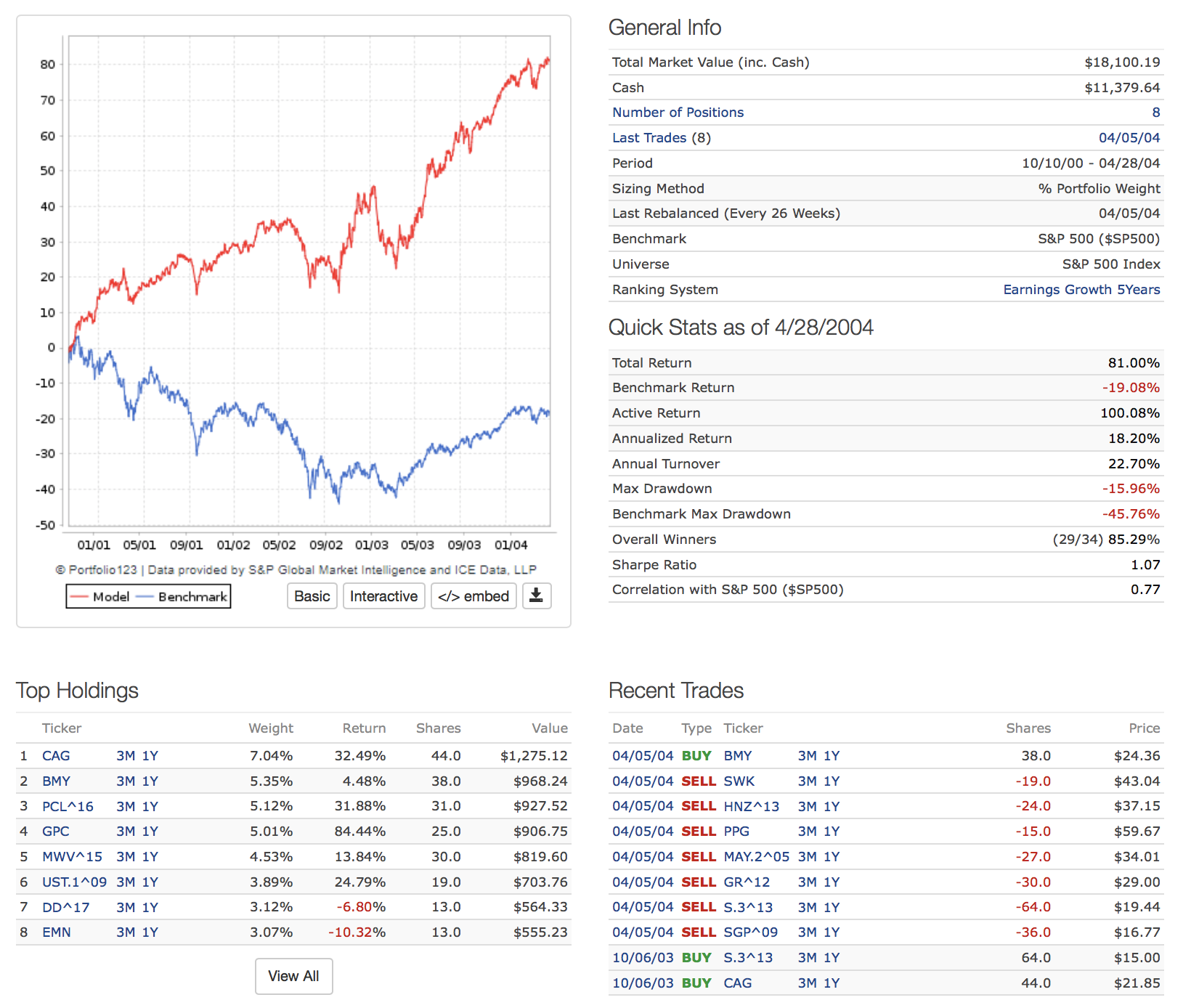Viewport: 1191px width, 1008px height.
Task: Show 1Y chart for EMN holding
Action: [150, 932]
